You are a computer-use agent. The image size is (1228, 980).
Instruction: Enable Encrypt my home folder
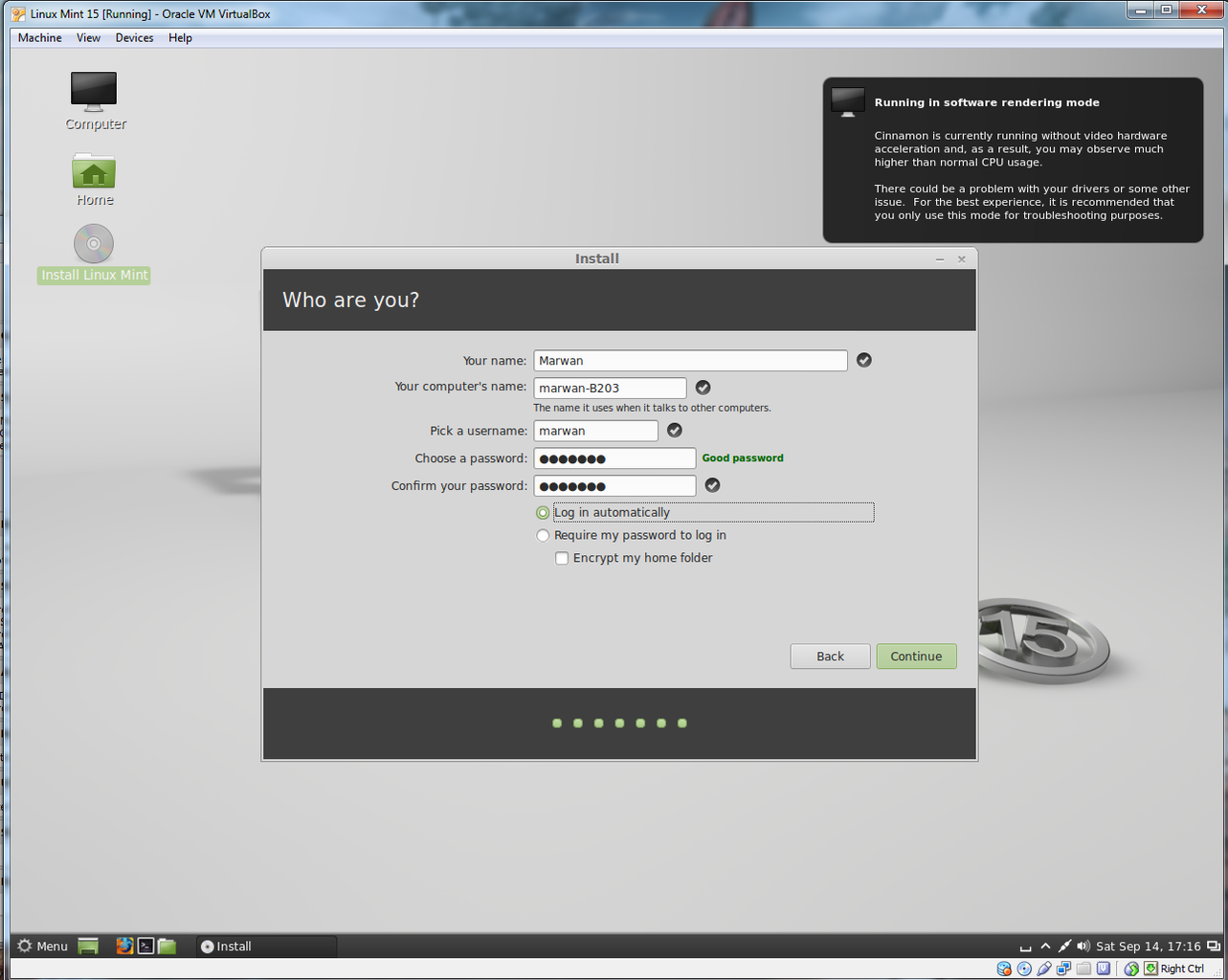tap(562, 558)
